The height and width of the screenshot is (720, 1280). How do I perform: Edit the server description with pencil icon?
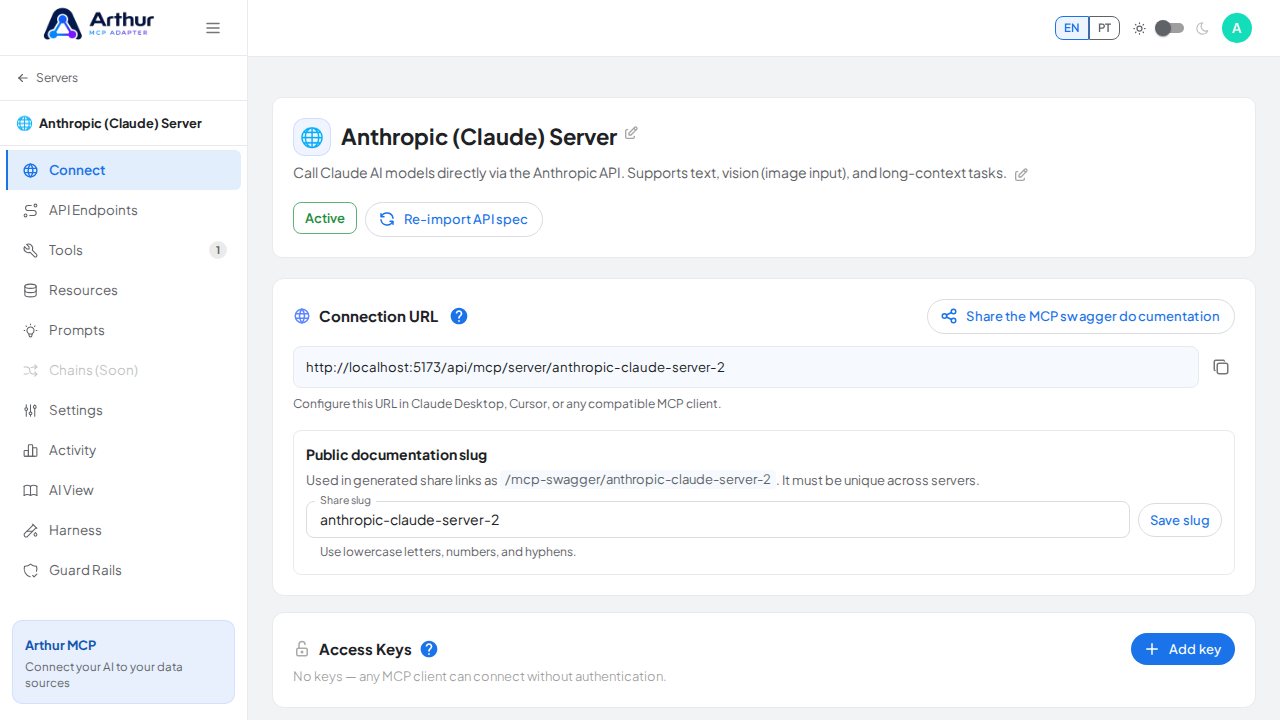pos(1021,174)
